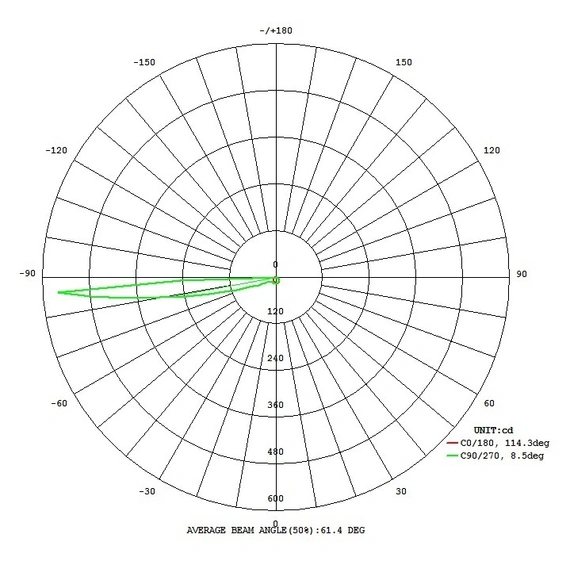This screenshot has height=570, width=570.
Task: Click the -150 angle label
Action: [x=144, y=62]
